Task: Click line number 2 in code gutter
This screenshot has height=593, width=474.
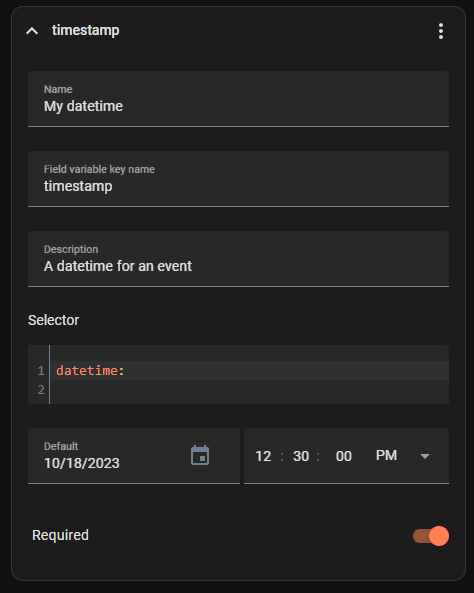Action: [x=41, y=390]
